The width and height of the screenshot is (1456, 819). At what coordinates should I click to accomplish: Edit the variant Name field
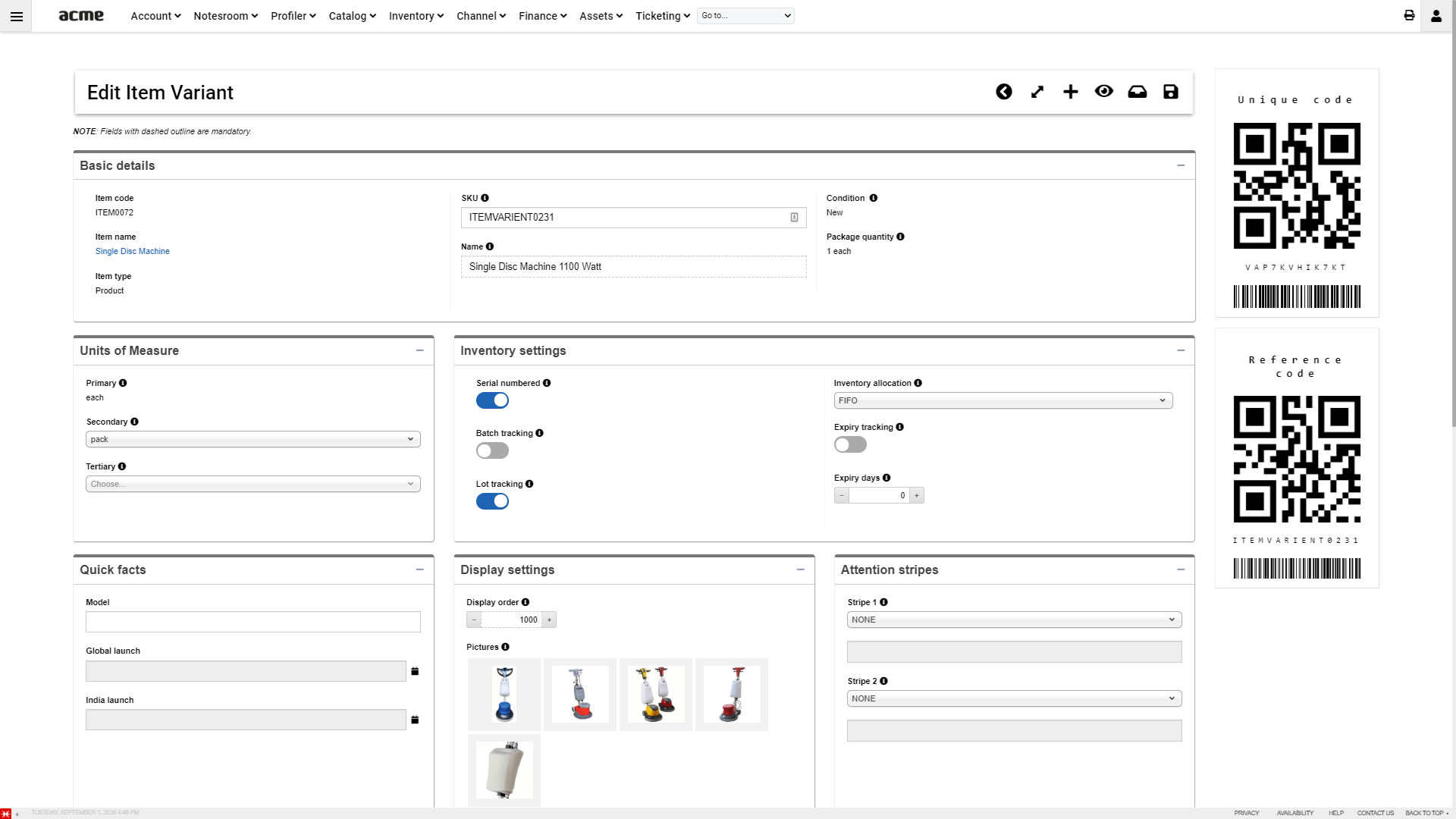634,267
